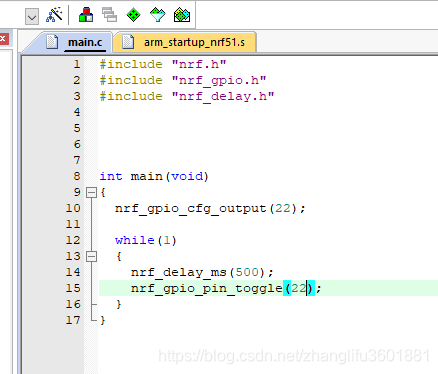This screenshot has height=374, width=438.
Task: Click on the text nrf_gpio_cfg_output
Action: click(x=191, y=209)
